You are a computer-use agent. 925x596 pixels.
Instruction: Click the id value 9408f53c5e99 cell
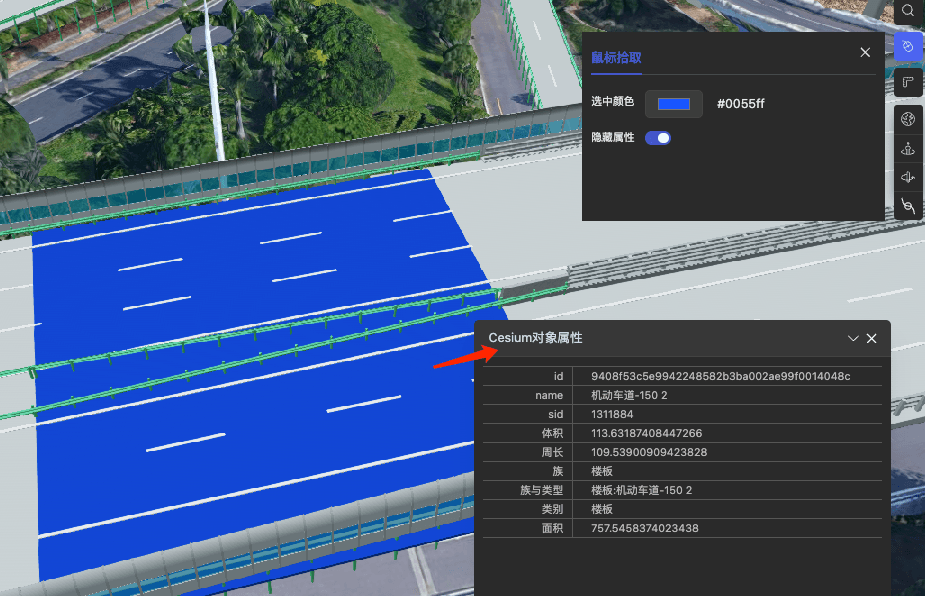pyautogui.click(x=720, y=376)
